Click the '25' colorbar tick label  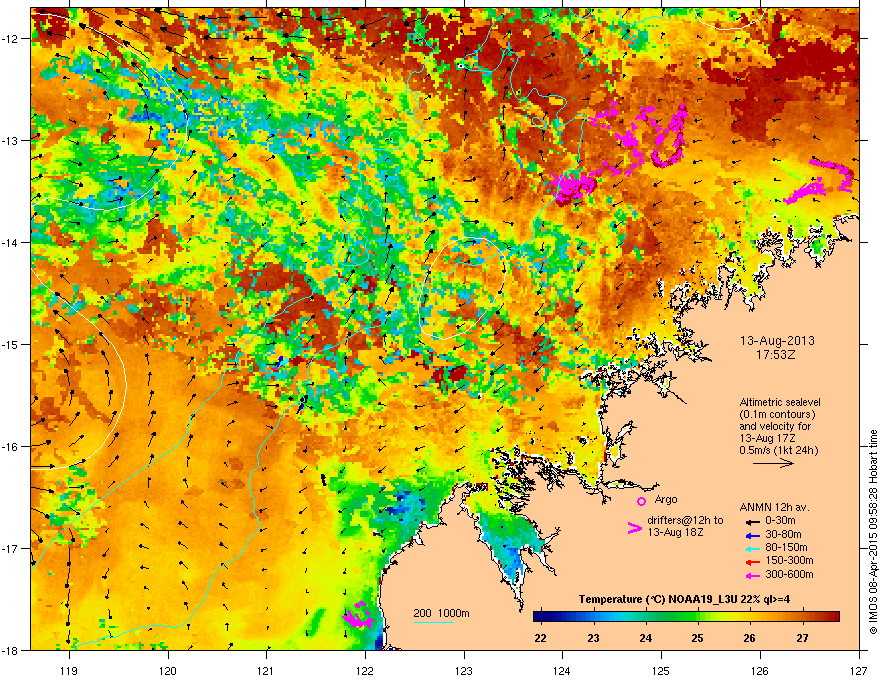click(698, 638)
